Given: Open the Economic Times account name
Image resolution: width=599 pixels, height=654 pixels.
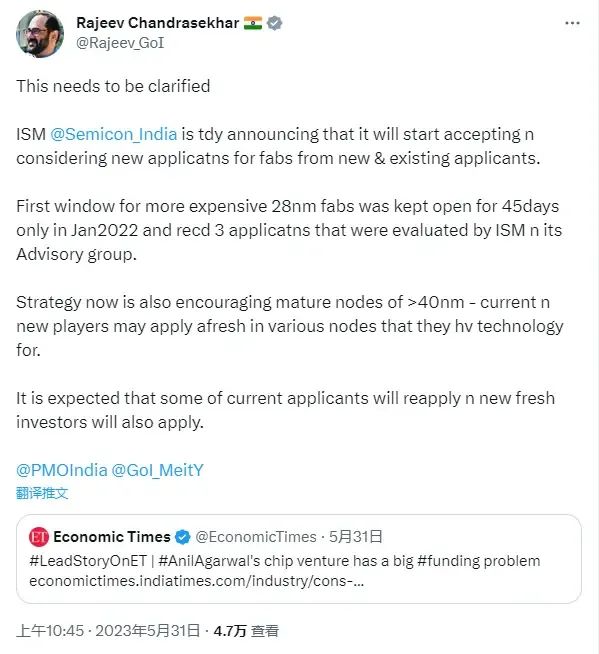Looking at the screenshot, I should pos(112,537).
